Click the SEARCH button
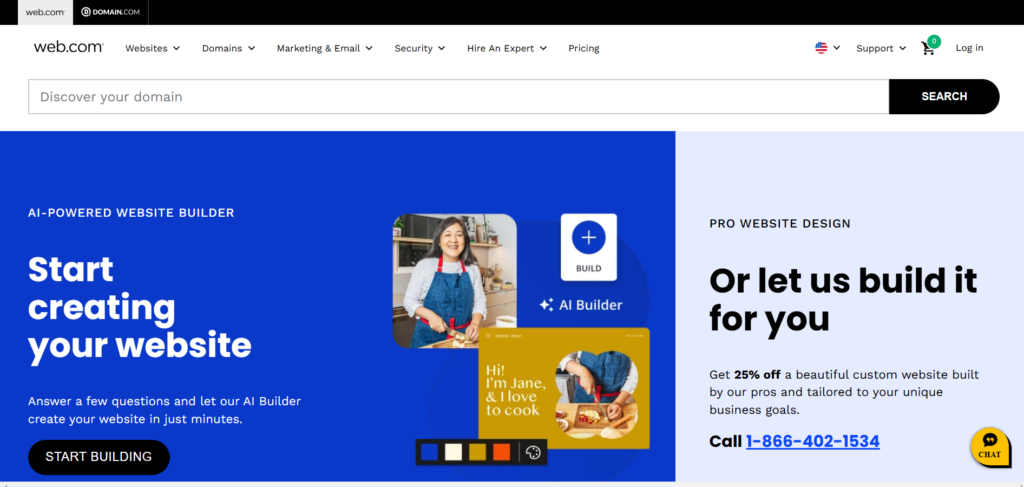This screenshot has height=487, width=1024. (x=944, y=97)
